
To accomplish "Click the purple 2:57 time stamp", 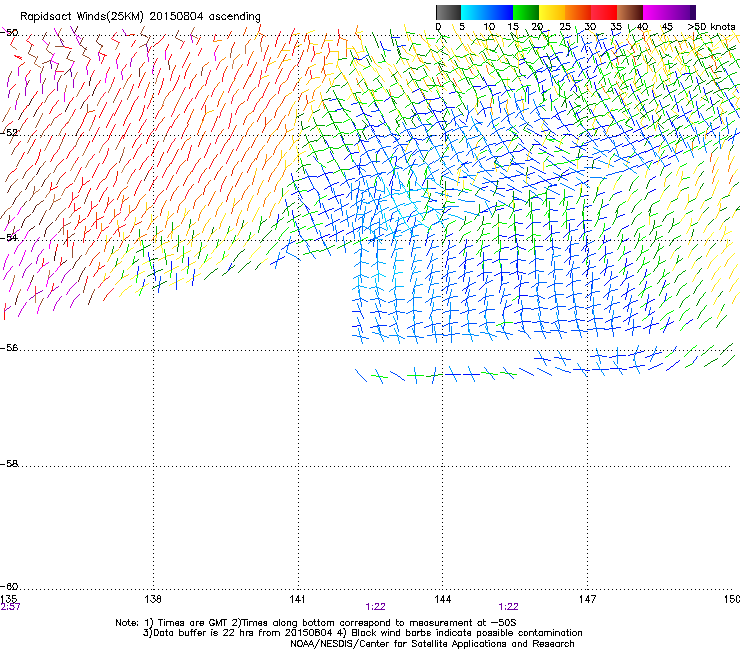I will [x=10, y=607].
